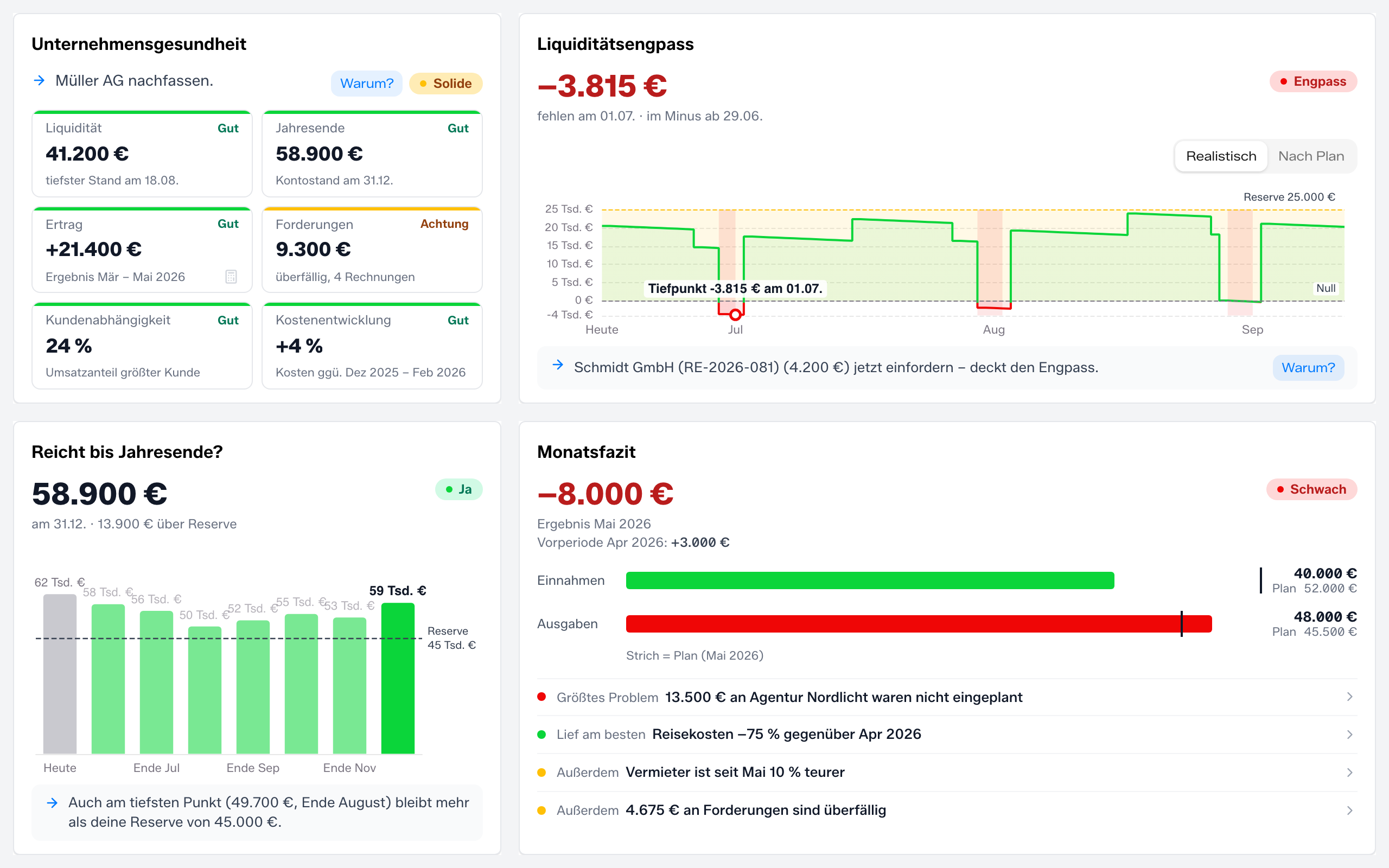This screenshot has height=868, width=1389.
Task: Expand the Forderungen sind überfällig row chevron
Action: pyautogui.click(x=1350, y=810)
